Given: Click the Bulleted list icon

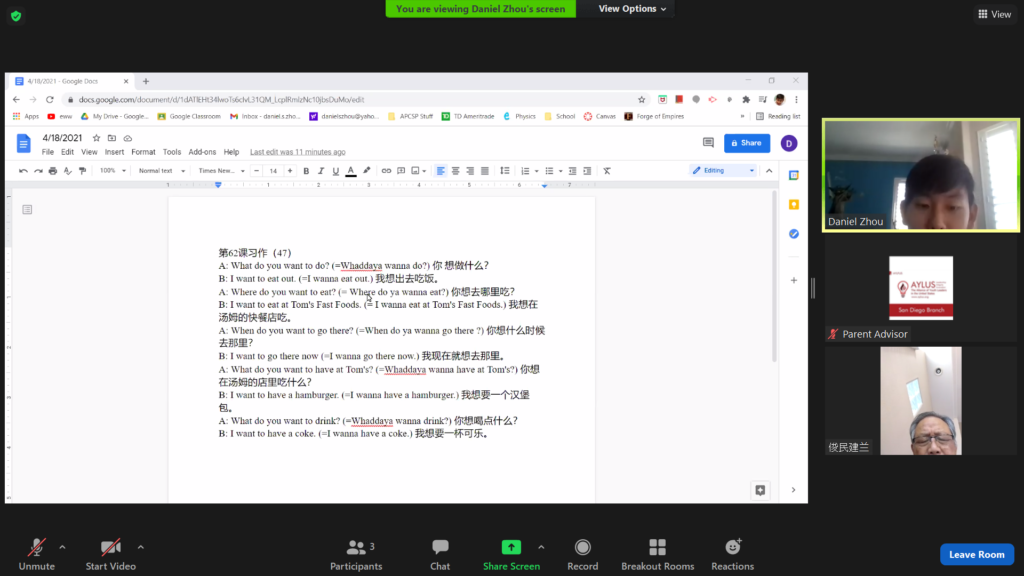Looking at the screenshot, I should (x=549, y=171).
